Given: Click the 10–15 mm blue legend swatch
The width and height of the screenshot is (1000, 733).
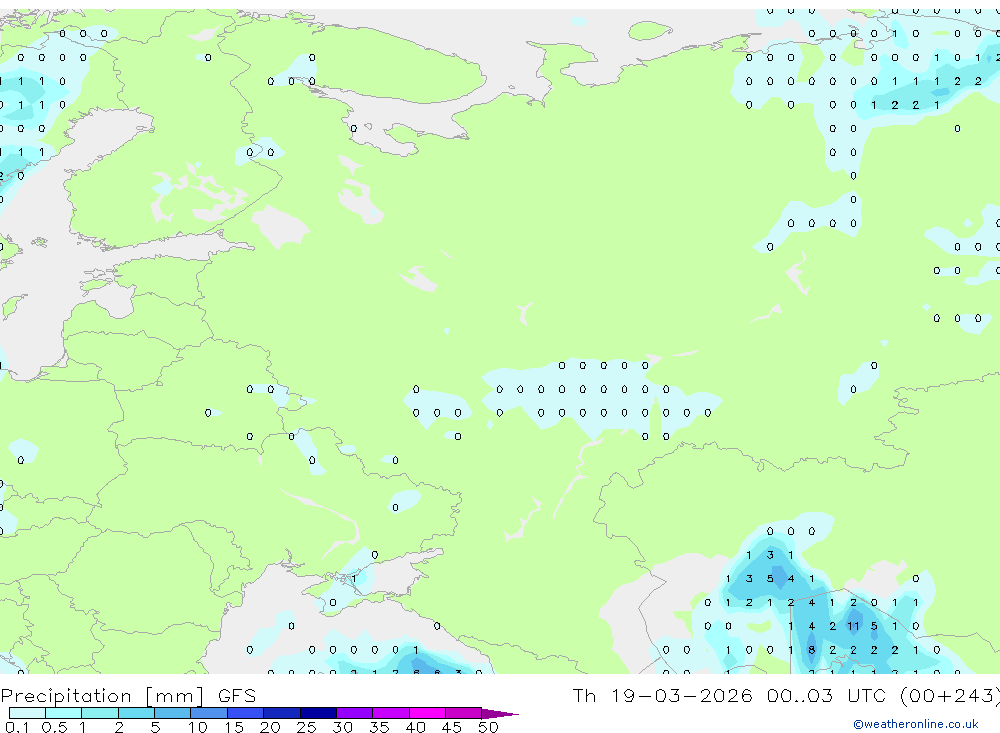Looking at the screenshot, I should [x=209, y=713].
